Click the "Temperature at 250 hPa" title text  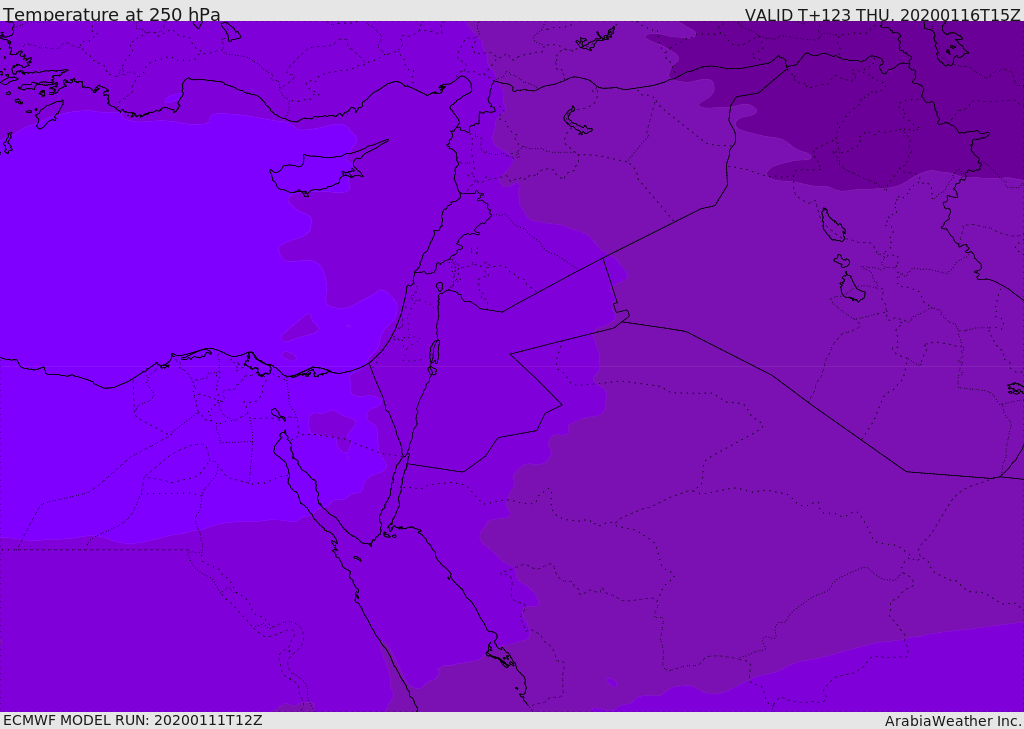[112, 14]
